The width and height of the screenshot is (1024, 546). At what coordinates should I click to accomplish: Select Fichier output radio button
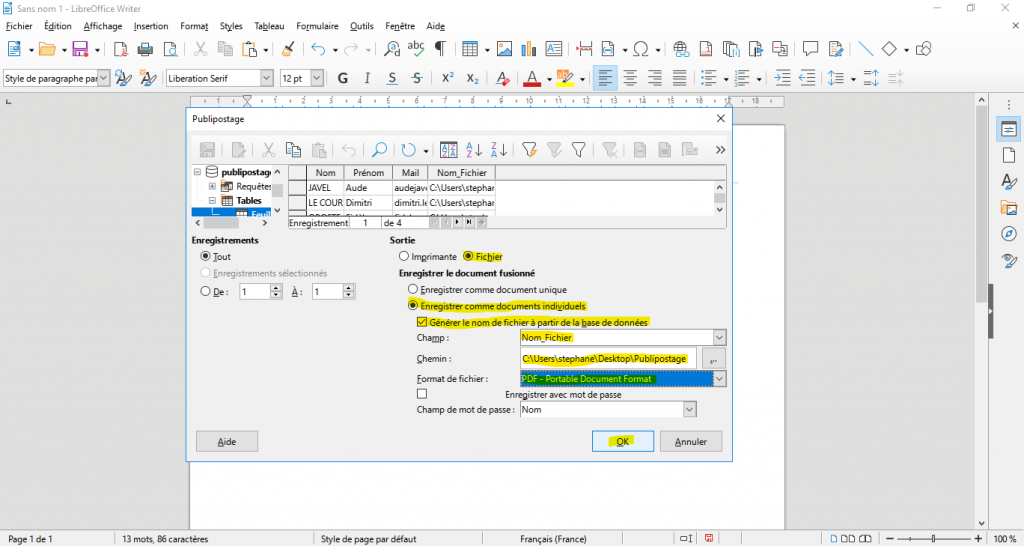[468, 257]
